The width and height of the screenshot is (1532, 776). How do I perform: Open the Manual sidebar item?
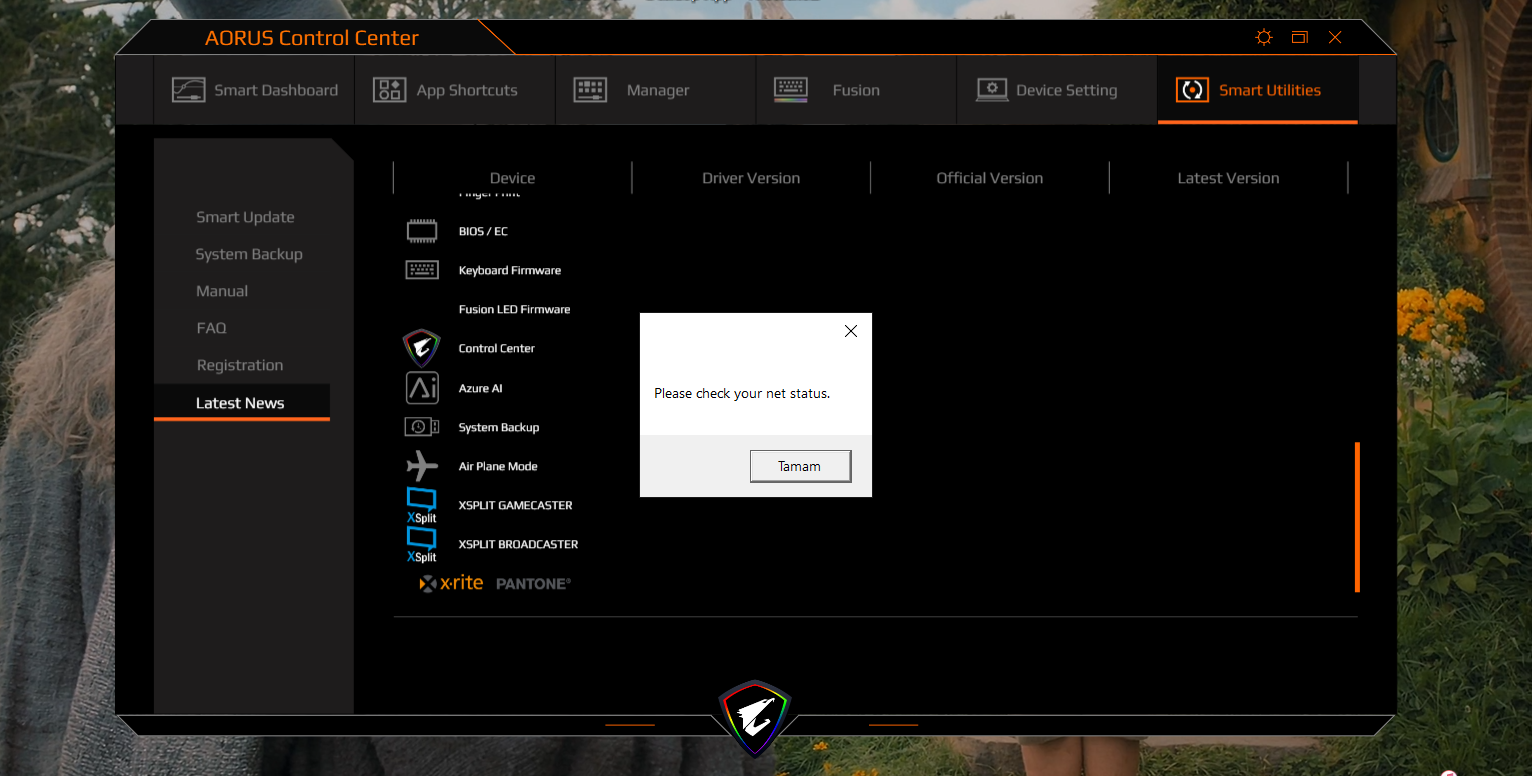(222, 291)
